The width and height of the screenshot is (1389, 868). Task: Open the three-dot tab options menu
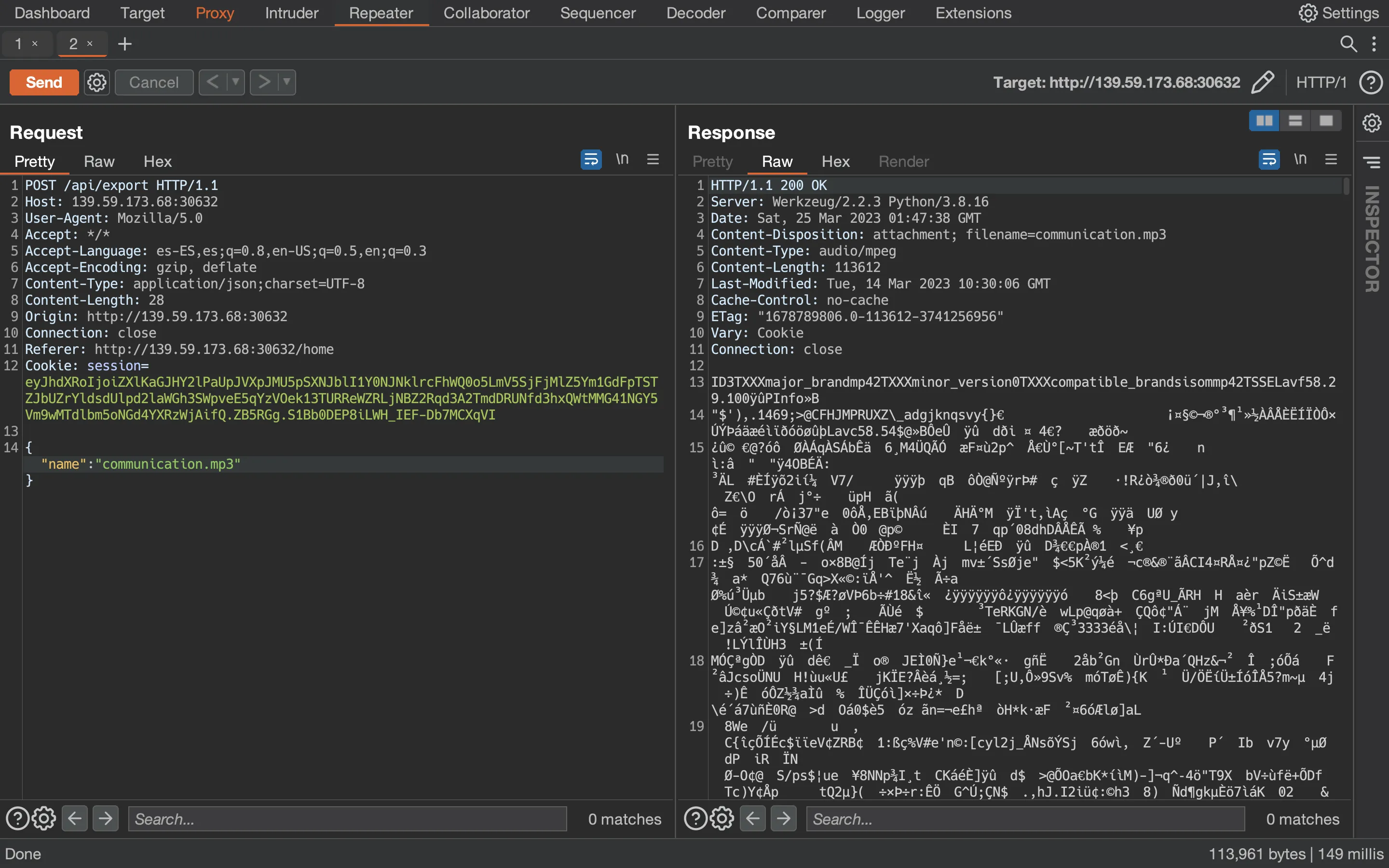[x=1374, y=43]
